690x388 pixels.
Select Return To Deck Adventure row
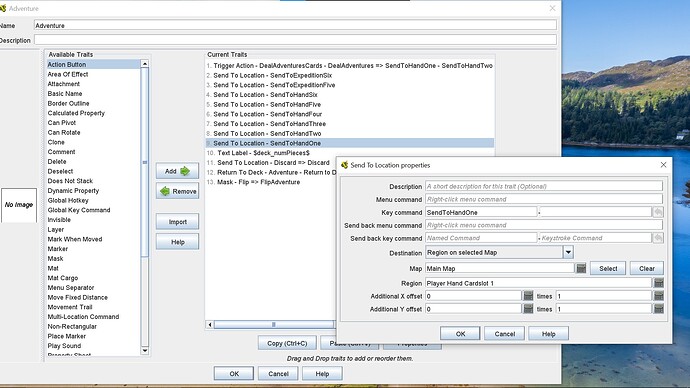271,172
